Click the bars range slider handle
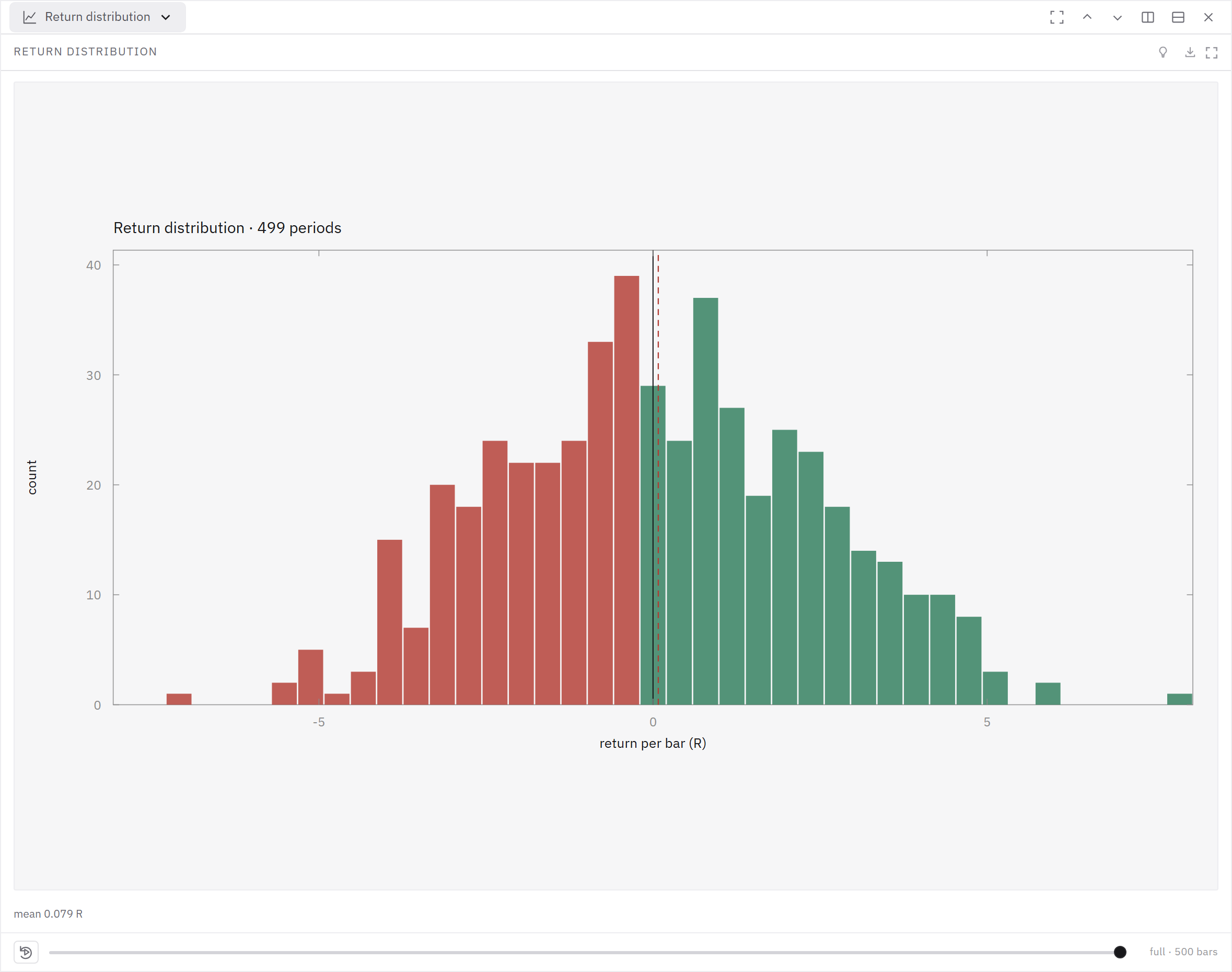The image size is (1232, 972). point(1120,952)
